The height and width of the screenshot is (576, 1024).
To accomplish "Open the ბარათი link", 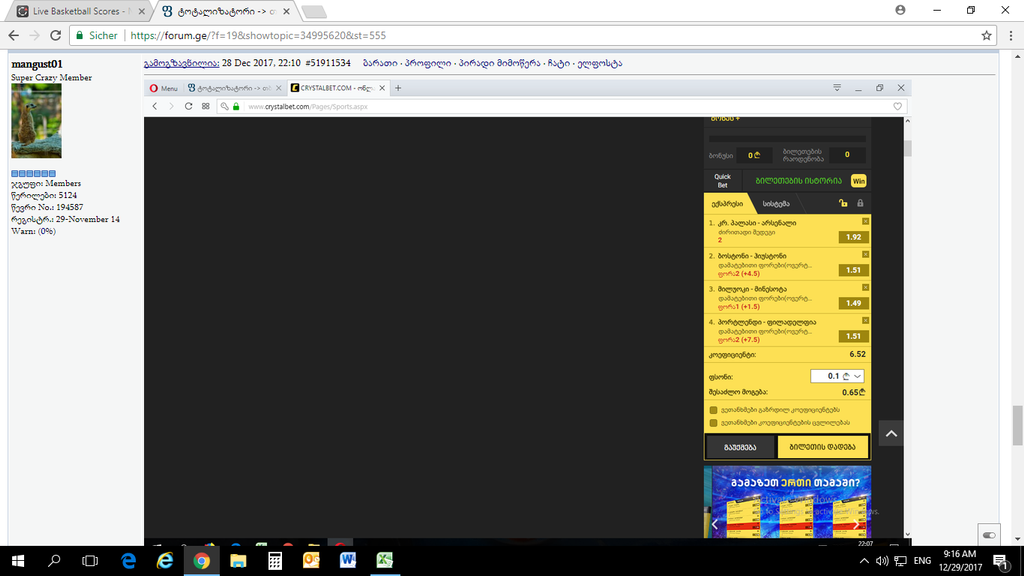I will click(x=380, y=63).
